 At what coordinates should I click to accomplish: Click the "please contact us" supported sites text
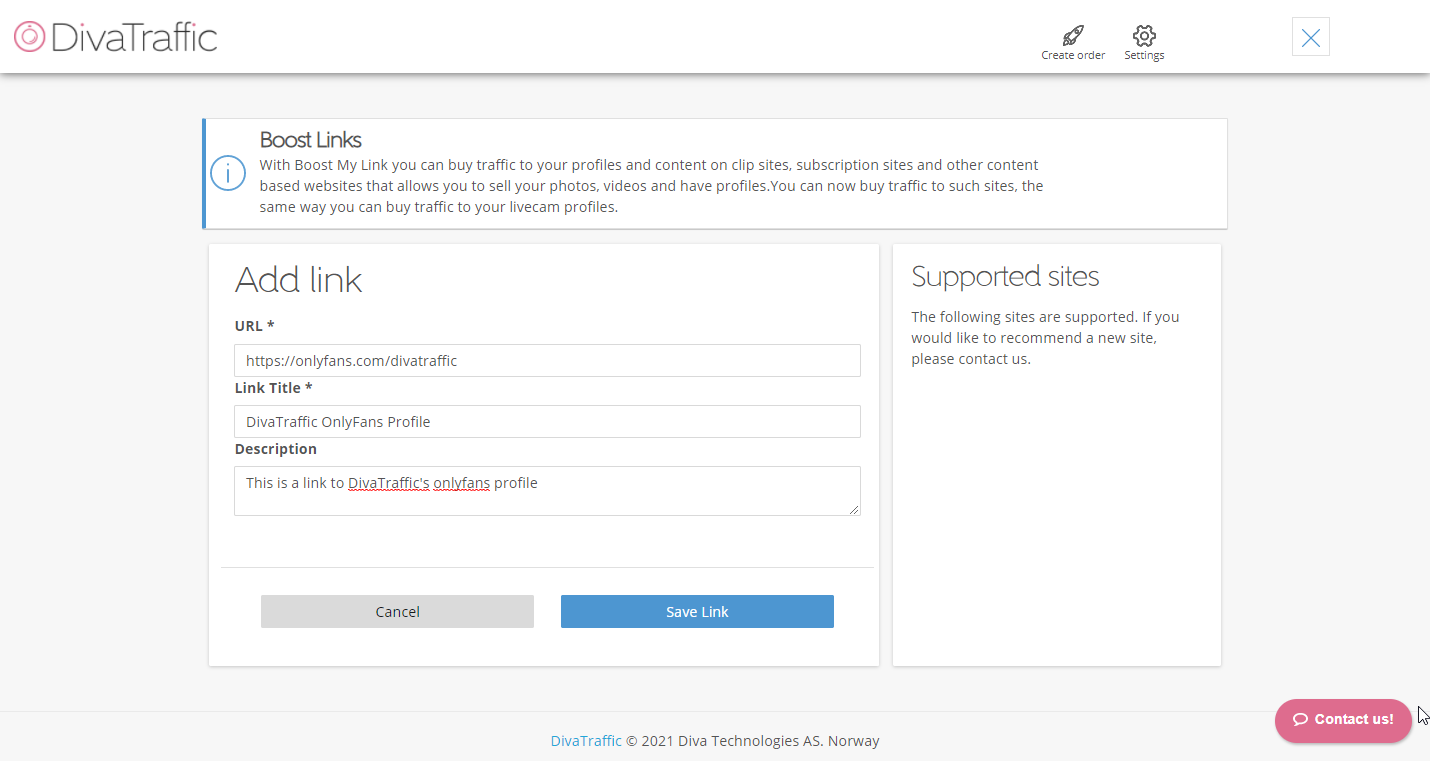coord(970,359)
